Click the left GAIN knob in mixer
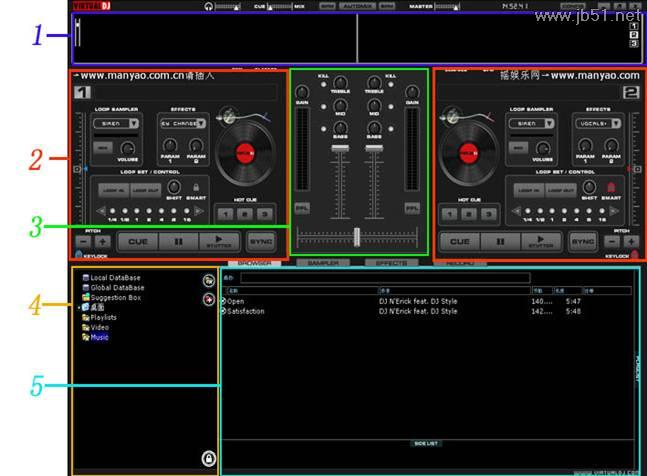The height and width of the screenshot is (476, 647). [x=302, y=92]
